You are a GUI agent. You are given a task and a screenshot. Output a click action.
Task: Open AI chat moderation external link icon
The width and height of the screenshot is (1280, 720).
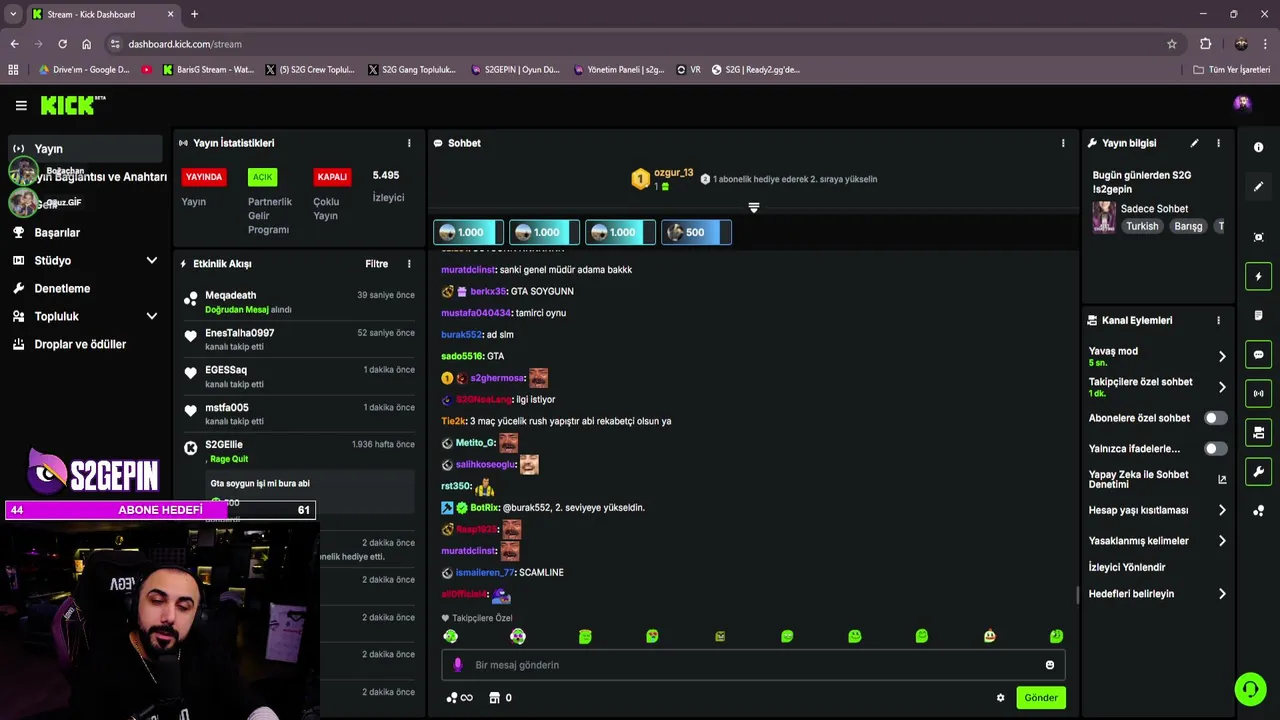1222,479
